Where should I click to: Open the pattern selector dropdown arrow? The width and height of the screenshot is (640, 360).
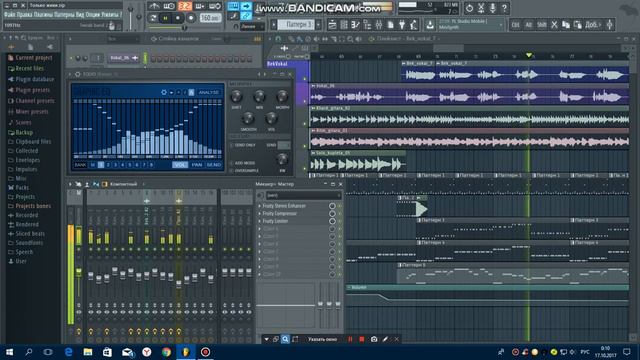pyautogui.click(x=318, y=24)
